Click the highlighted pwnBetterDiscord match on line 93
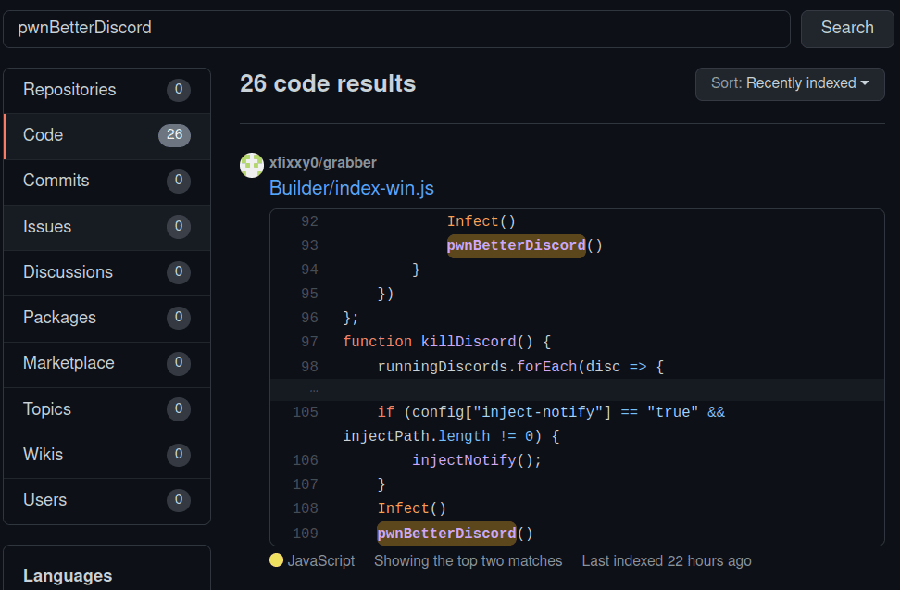Image resolution: width=900 pixels, height=590 pixels. click(x=516, y=245)
